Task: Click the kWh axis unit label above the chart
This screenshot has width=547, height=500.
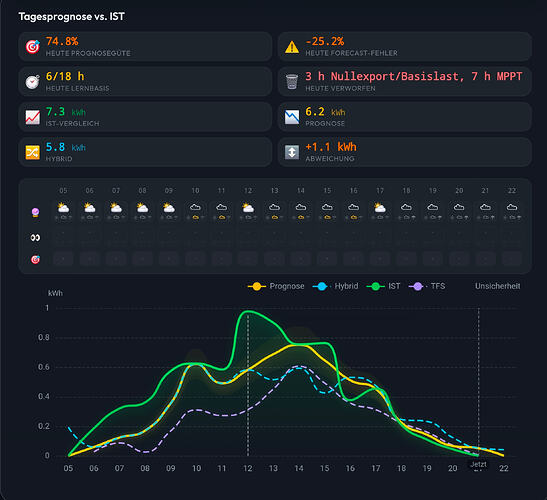Action: coord(55,293)
